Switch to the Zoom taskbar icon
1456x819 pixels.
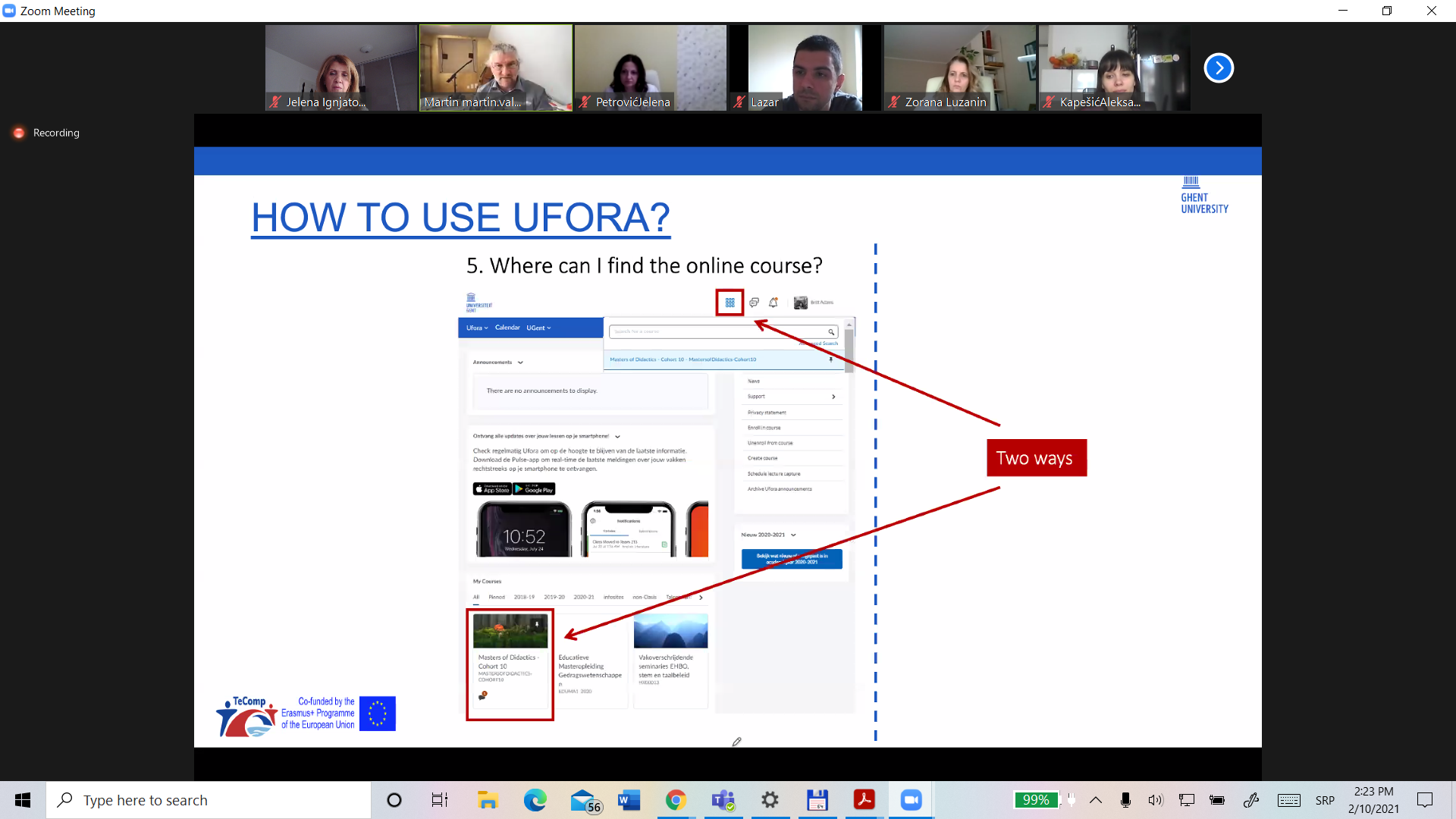coord(911,800)
